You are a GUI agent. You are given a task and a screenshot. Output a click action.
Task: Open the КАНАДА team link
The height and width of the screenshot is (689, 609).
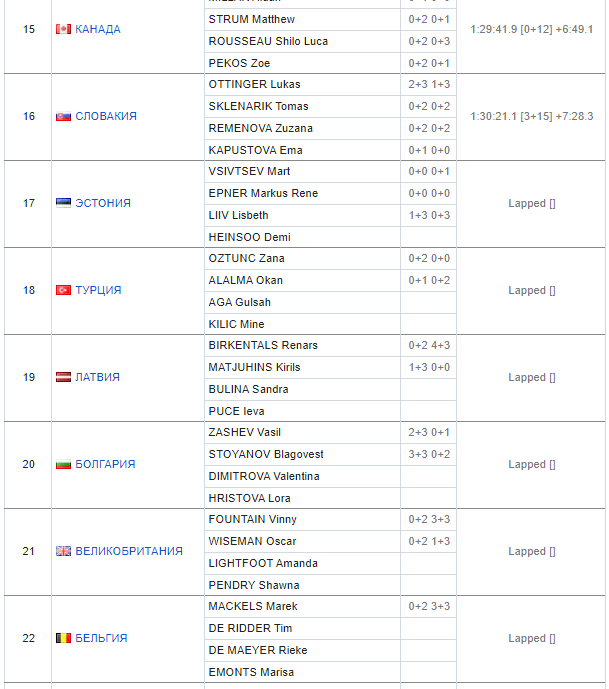(x=98, y=30)
